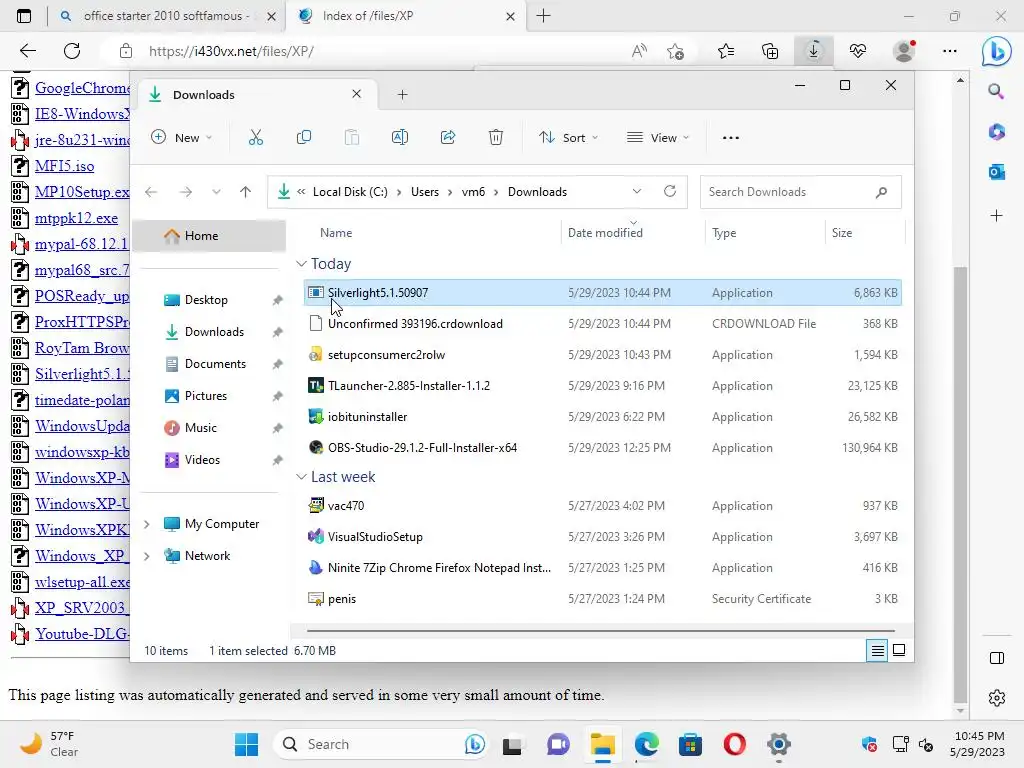The image size is (1024, 768).
Task: Click the Delete trash icon in Explorer
Action: coord(496,137)
